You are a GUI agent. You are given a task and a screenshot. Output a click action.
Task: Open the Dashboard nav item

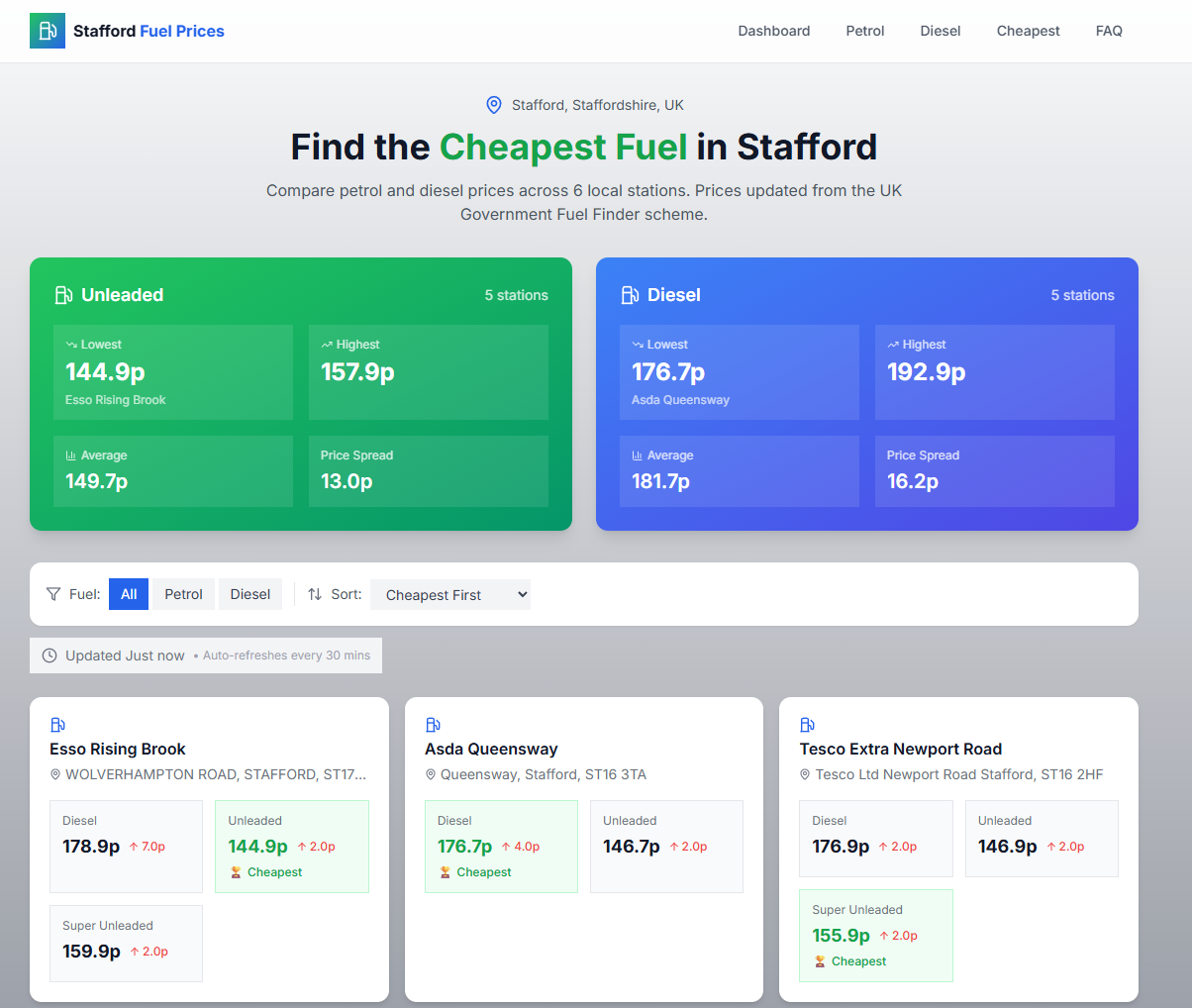(774, 31)
